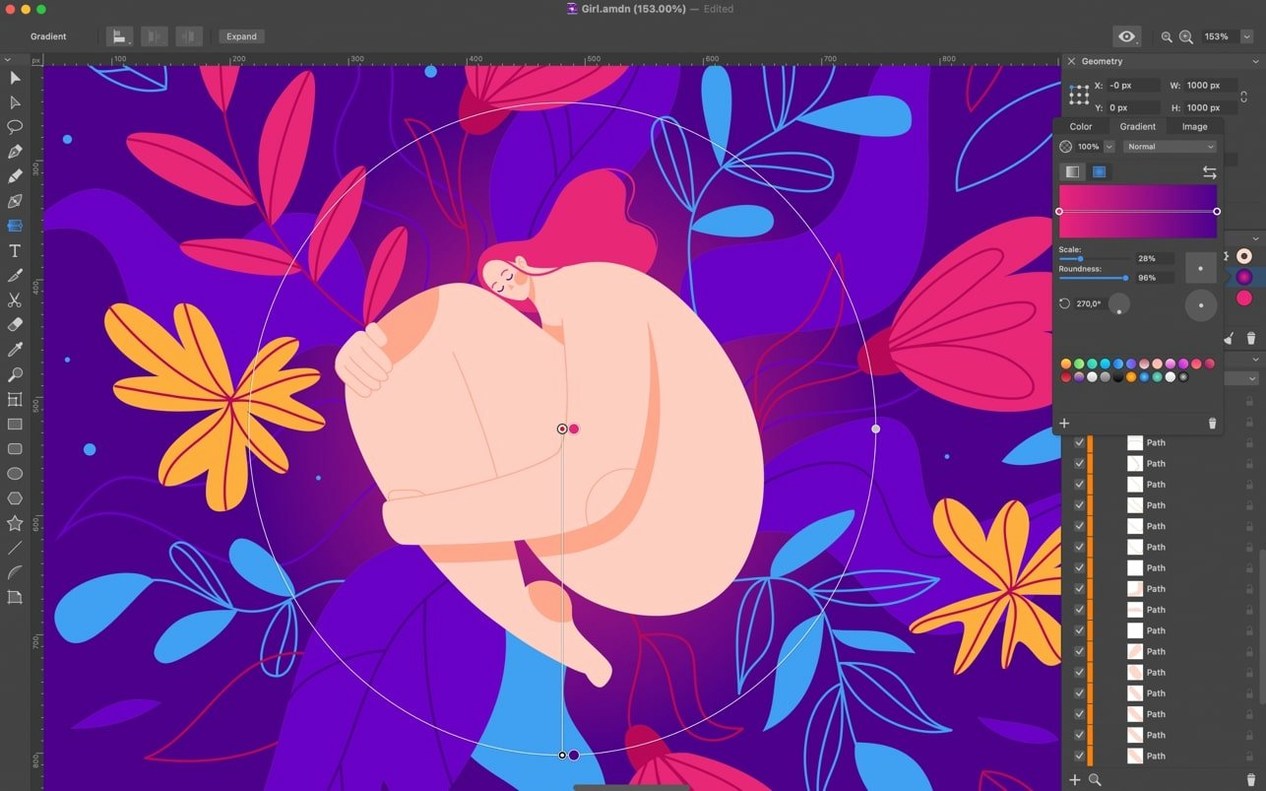Image resolution: width=1266 pixels, height=791 pixels.
Task: Click the Expand button
Action: click(241, 37)
